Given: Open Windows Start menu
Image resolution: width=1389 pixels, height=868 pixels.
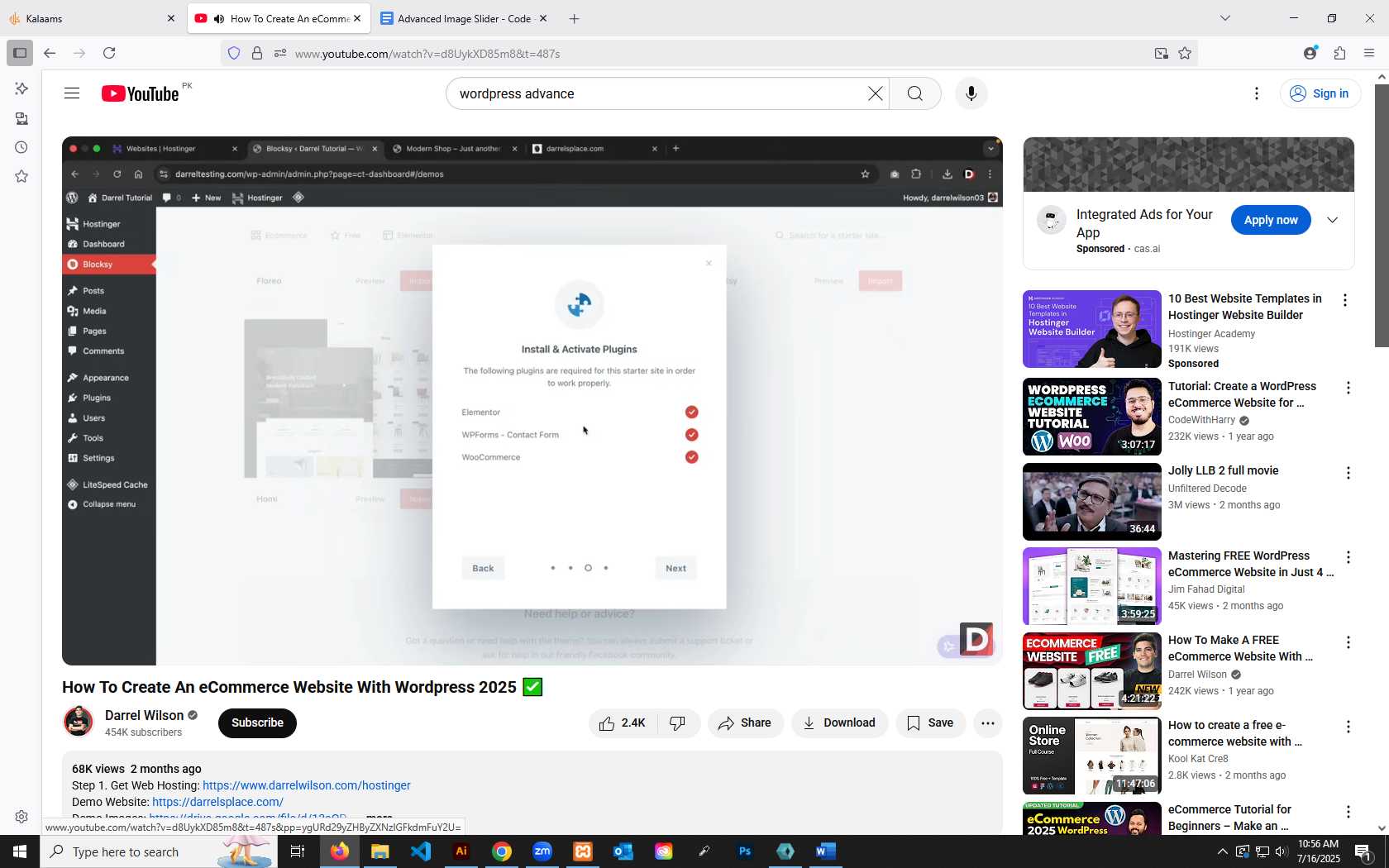Looking at the screenshot, I should pos(20,851).
